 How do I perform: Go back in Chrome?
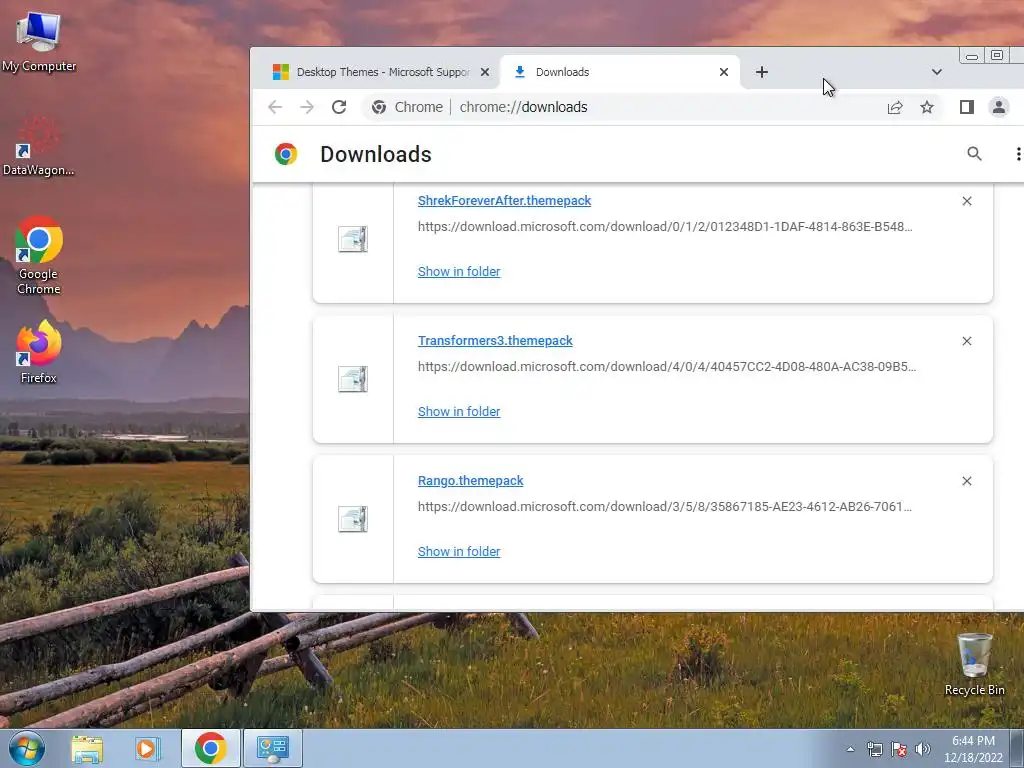click(x=275, y=107)
